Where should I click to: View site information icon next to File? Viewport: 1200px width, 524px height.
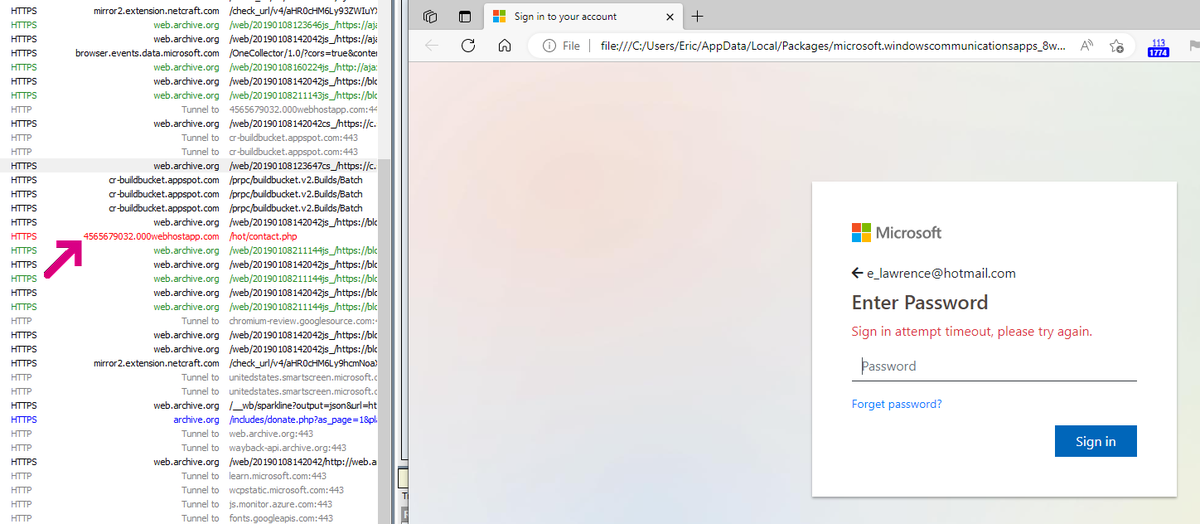pos(548,46)
